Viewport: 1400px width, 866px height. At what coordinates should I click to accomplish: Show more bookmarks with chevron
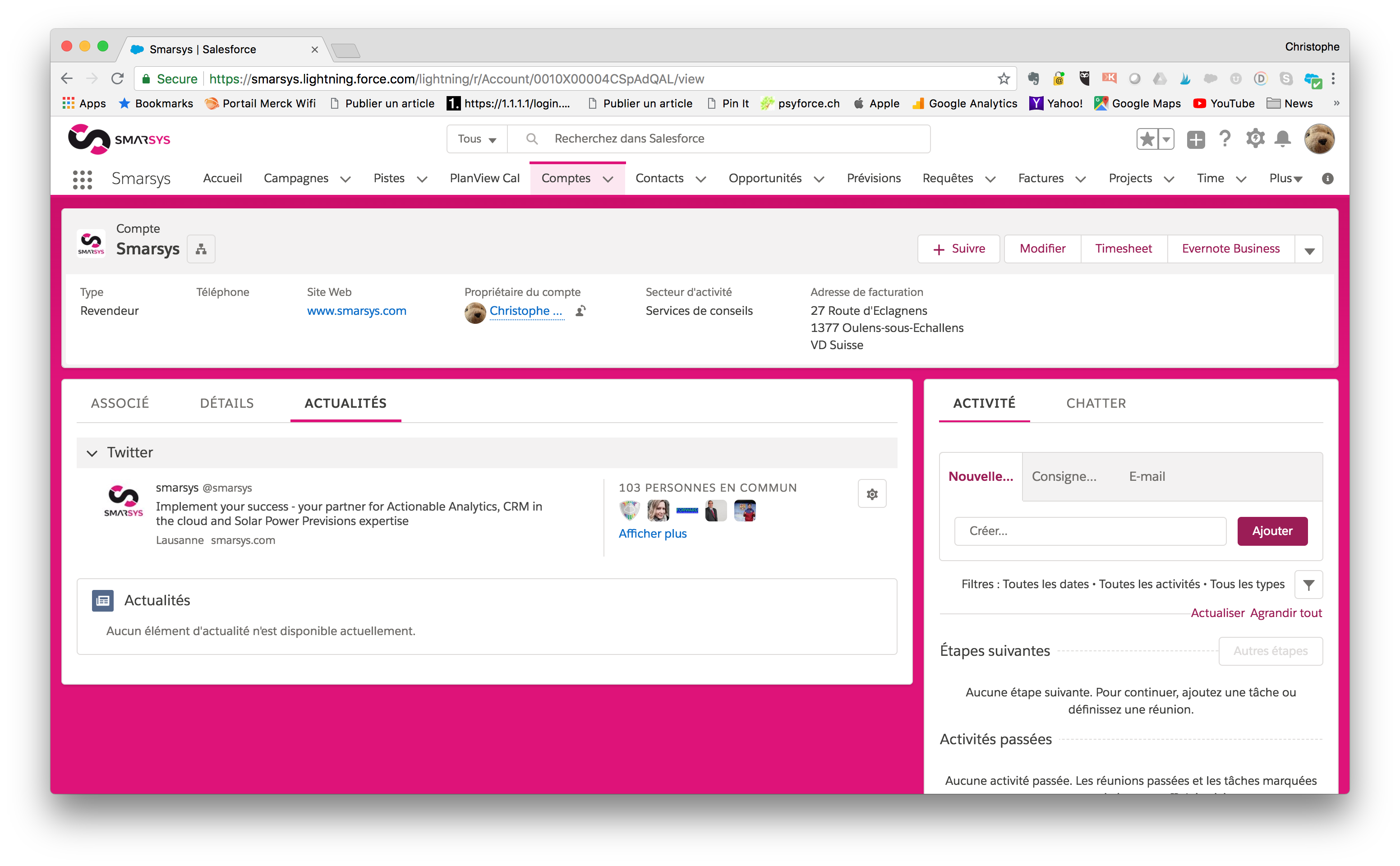1336,103
